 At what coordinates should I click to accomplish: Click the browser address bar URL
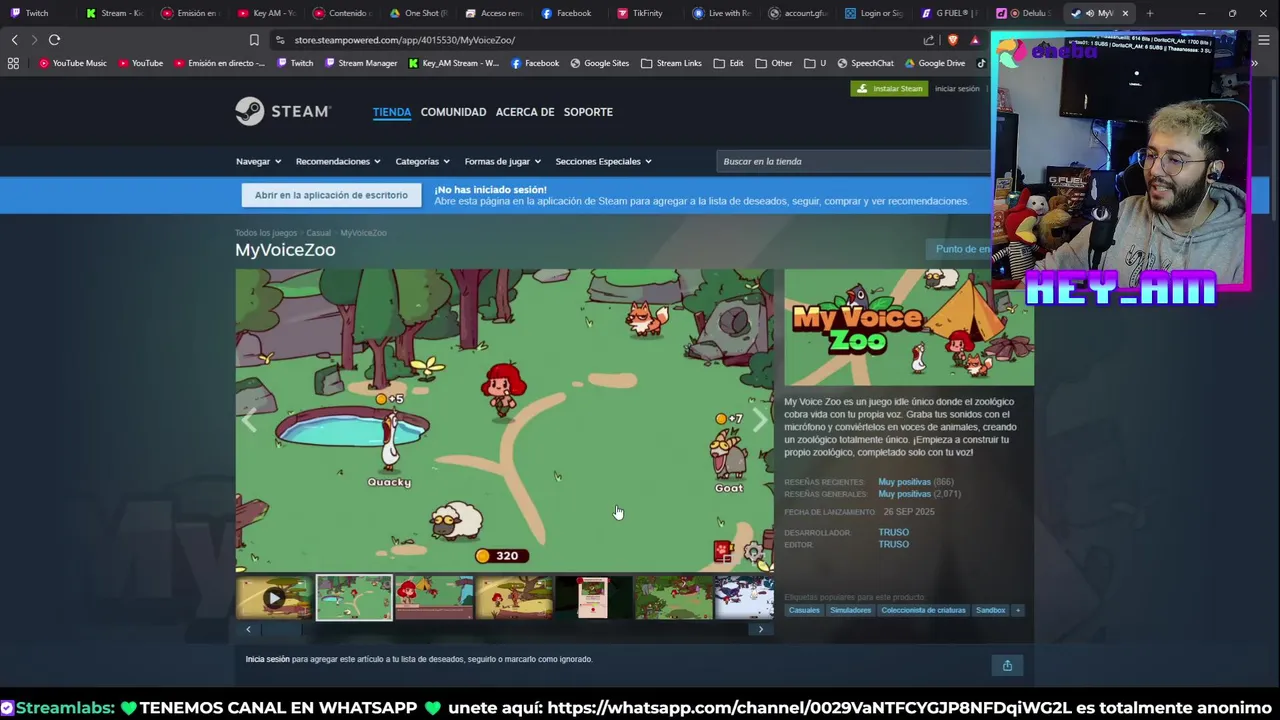point(404,40)
